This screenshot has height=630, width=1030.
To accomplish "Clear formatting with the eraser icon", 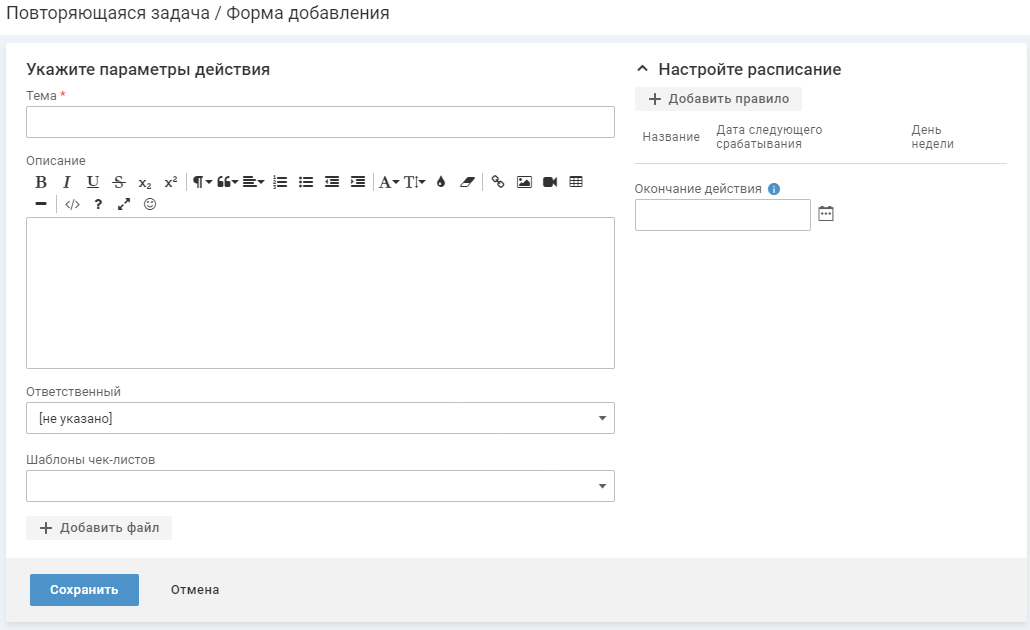I will tap(466, 182).
